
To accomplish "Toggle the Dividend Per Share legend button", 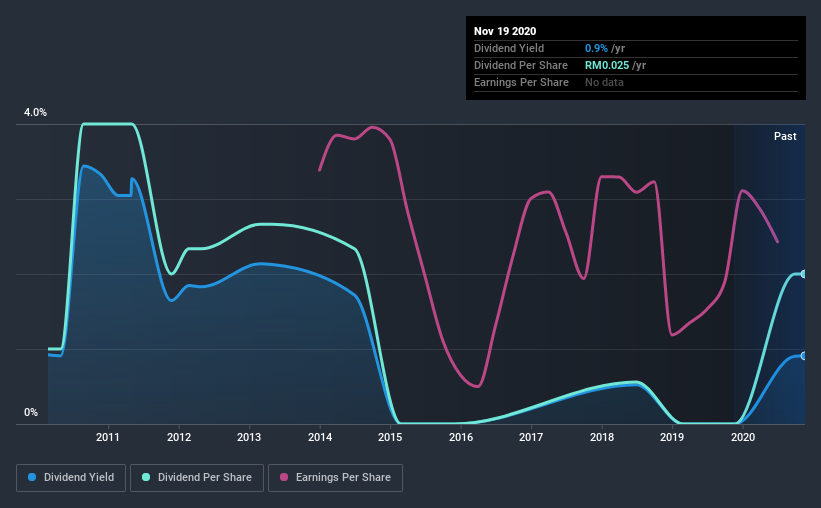I will coord(197,478).
